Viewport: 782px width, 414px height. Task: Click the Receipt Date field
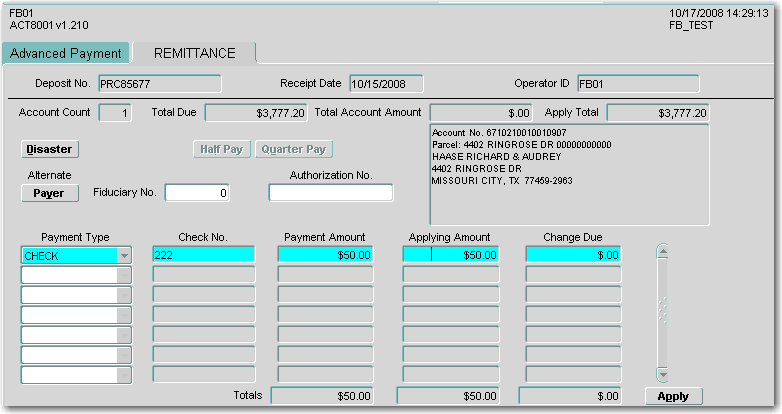pyautogui.click(x=385, y=83)
